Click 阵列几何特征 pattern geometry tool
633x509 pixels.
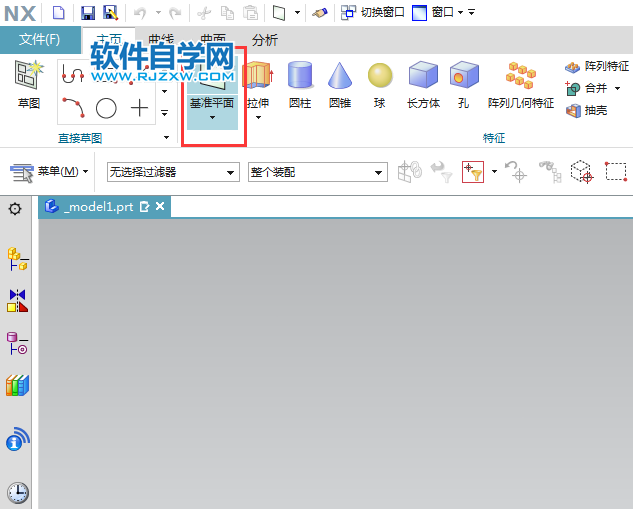(x=520, y=85)
